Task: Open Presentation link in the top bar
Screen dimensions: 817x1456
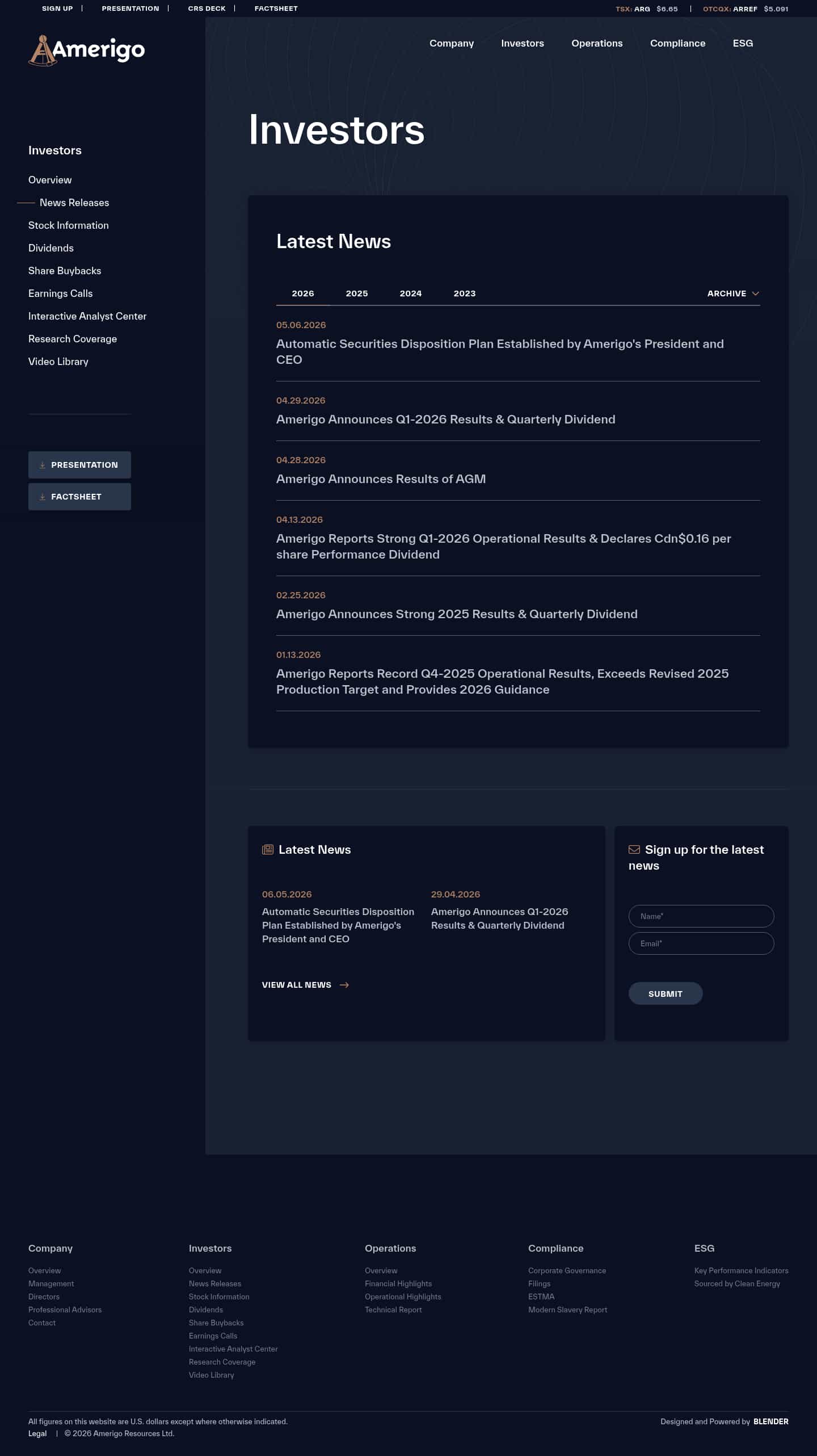Action: tap(130, 9)
